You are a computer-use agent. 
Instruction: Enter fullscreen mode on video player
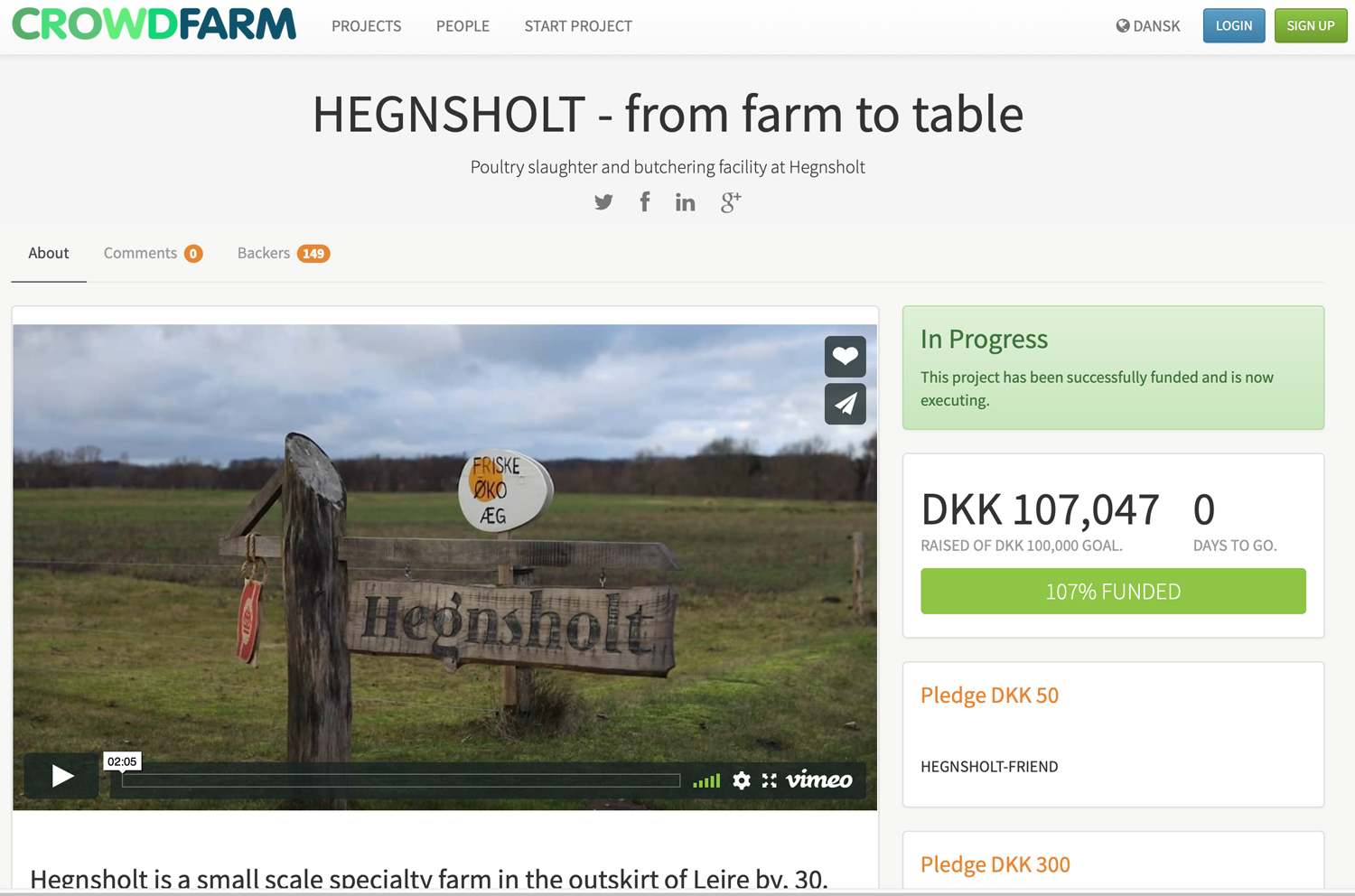pos(770,780)
